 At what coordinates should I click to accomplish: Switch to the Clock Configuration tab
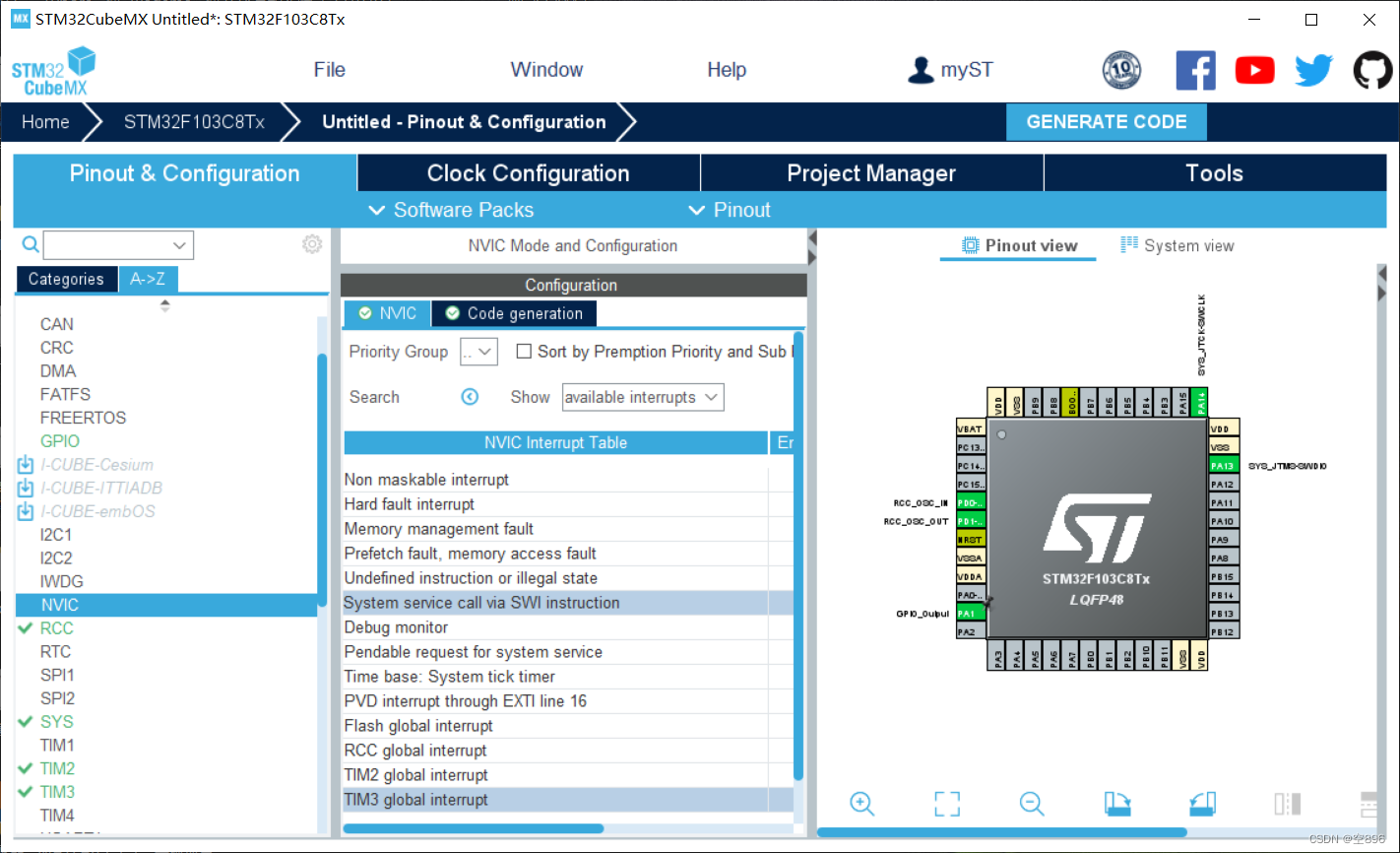pyautogui.click(x=529, y=173)
